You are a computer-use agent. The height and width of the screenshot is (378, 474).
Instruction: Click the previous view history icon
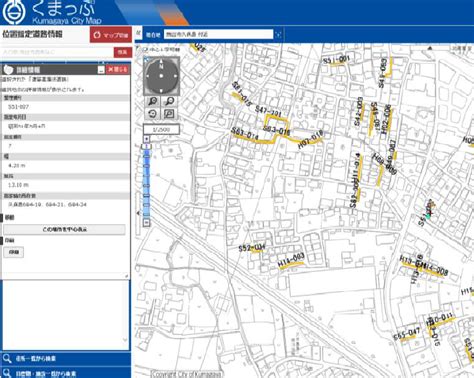pos(153,114)
